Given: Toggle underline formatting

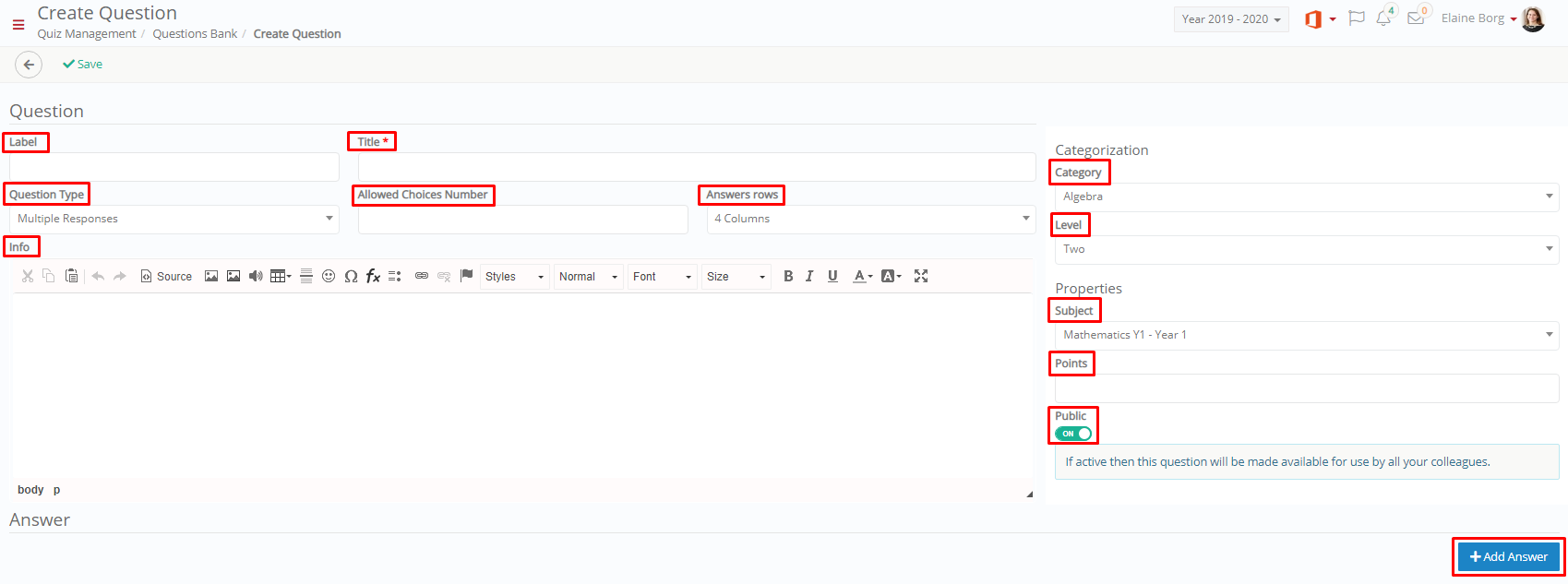Looking at the screenshot, I should click(832, 276).
